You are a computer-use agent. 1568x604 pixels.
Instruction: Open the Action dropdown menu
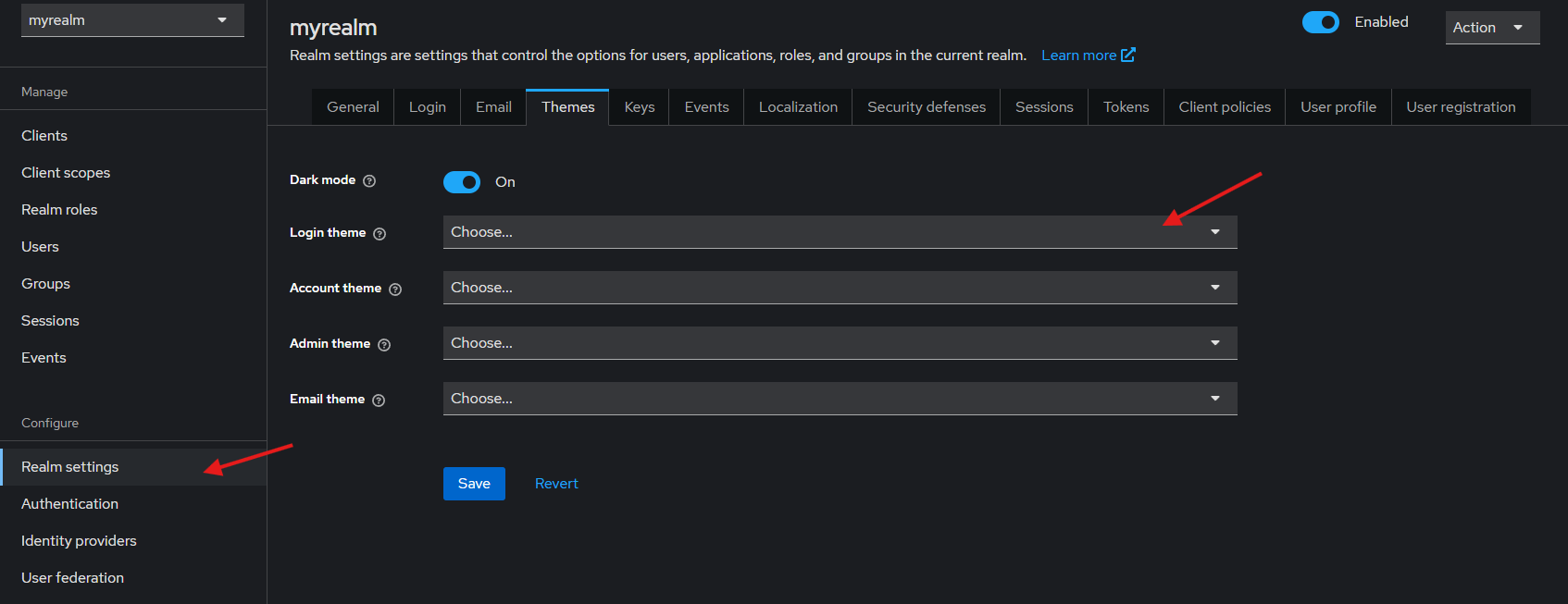pos(1492,28)
